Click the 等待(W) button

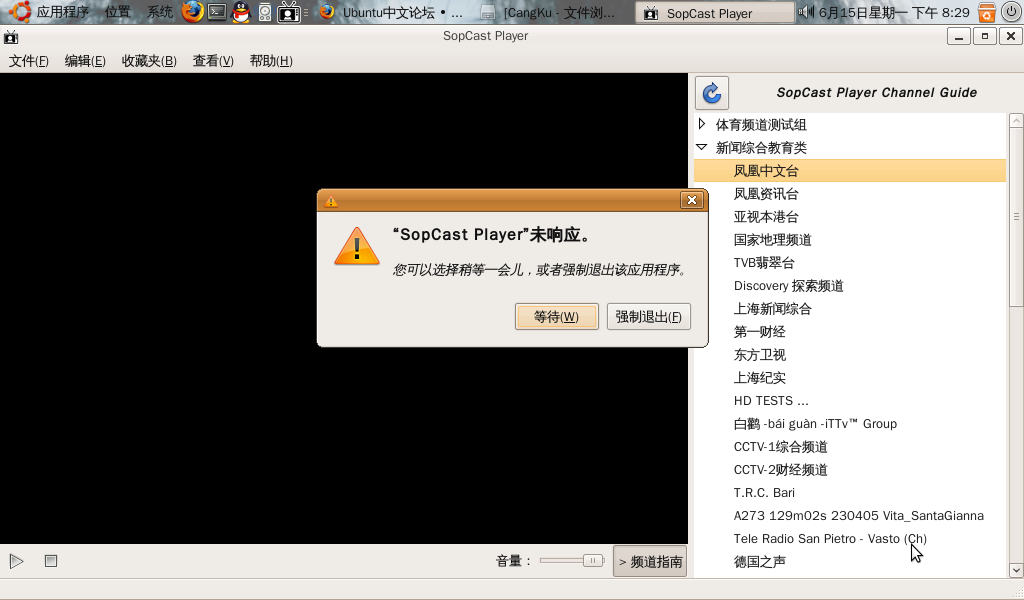(556, 317)
